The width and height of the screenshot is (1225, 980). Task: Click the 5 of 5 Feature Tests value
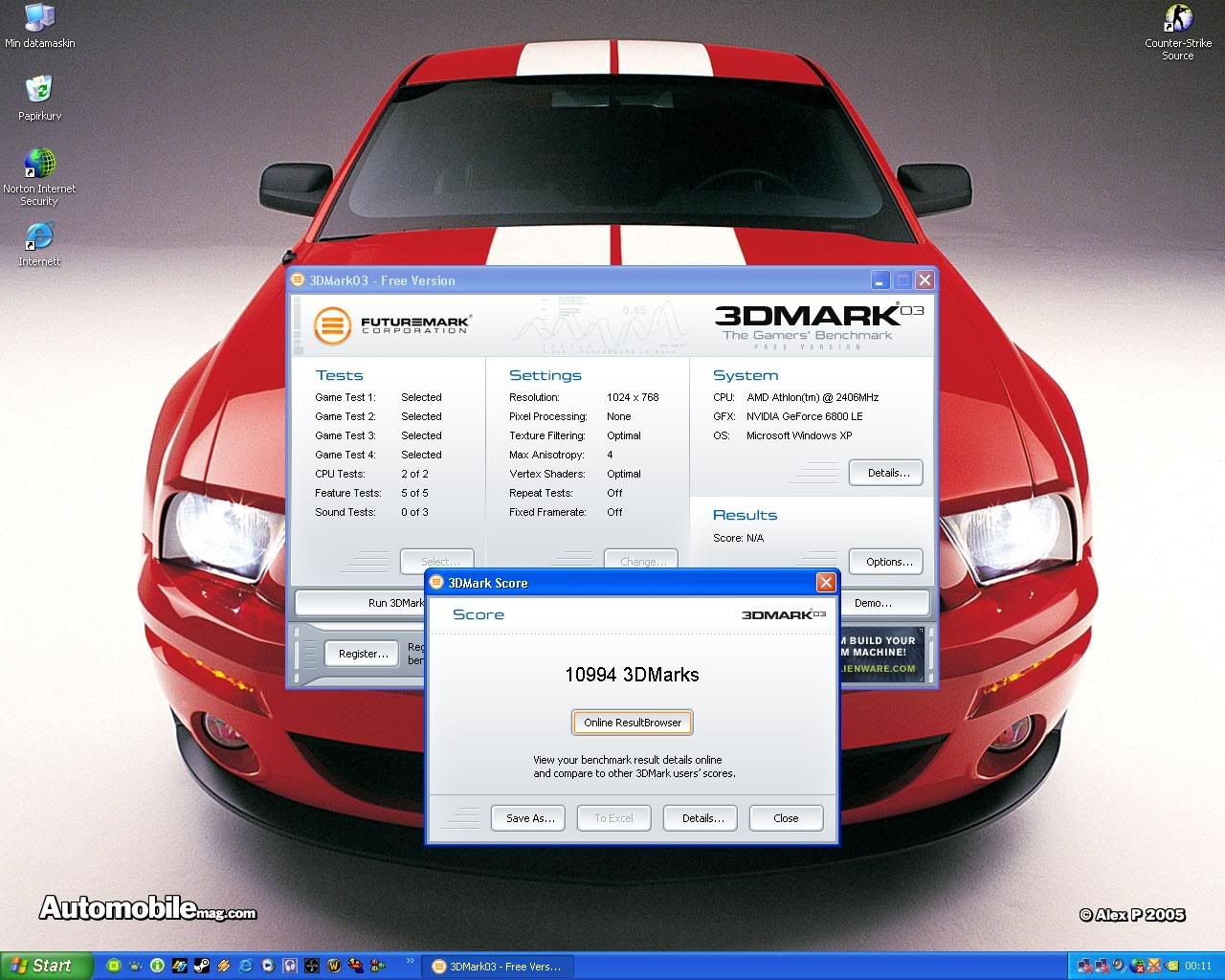pyautogui.click(x=414, y=493)
